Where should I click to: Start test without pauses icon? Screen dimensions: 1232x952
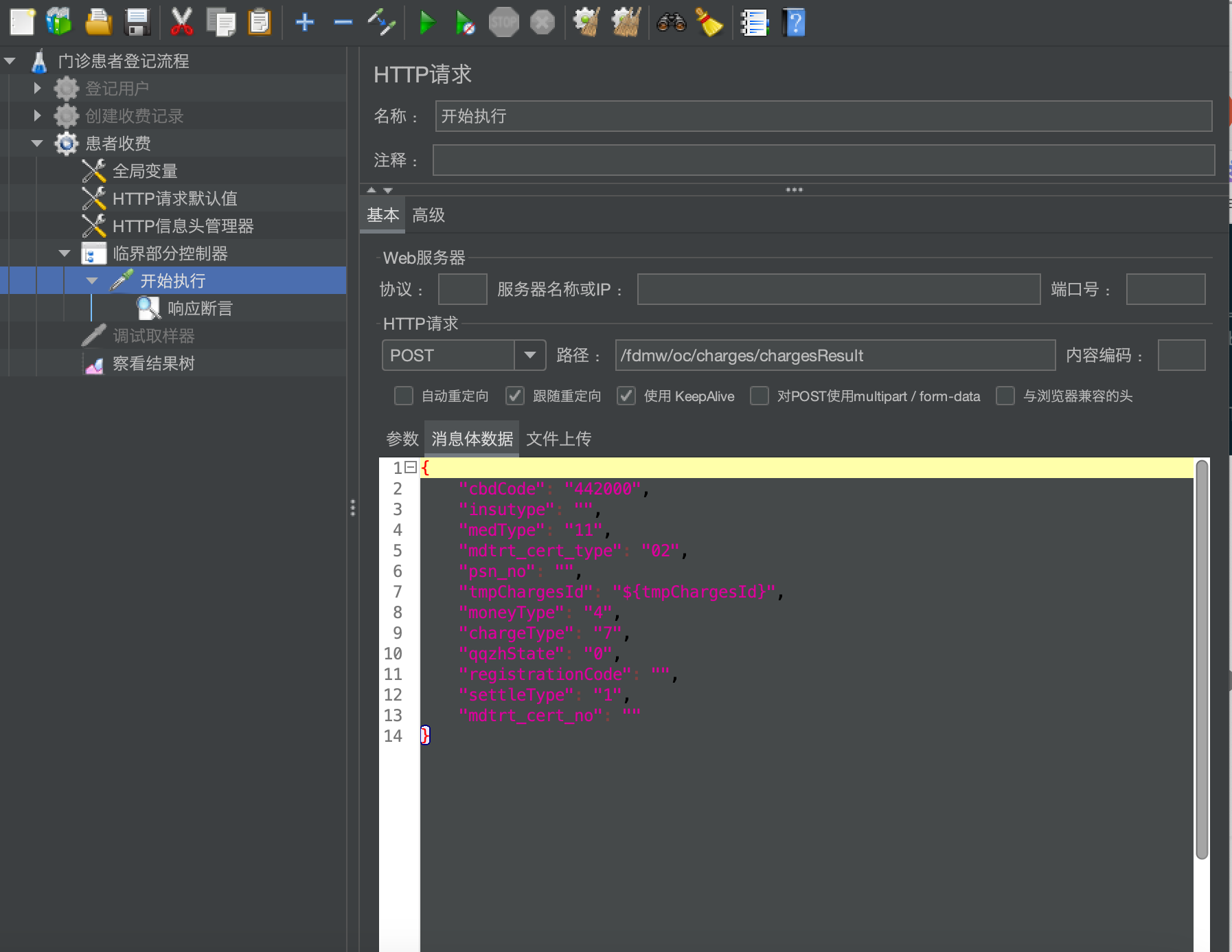click(x=465, y=22)
